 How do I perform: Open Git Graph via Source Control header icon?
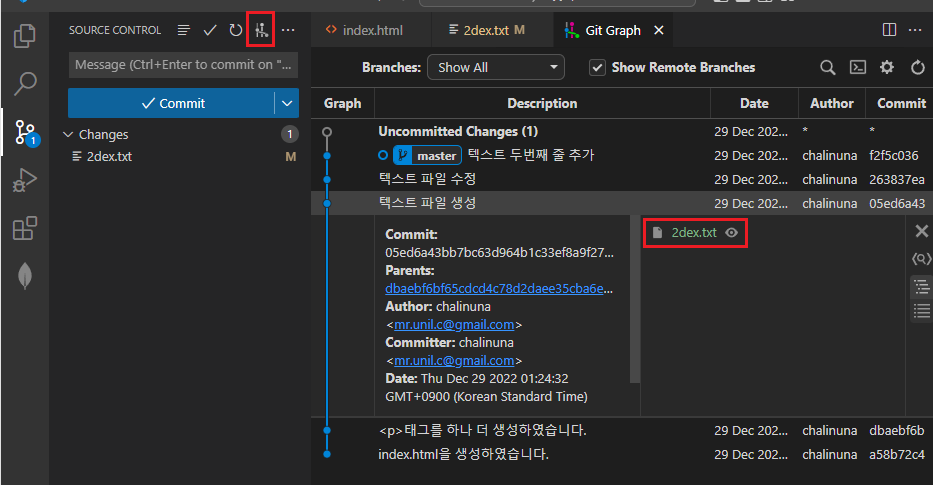pos(261,30)
